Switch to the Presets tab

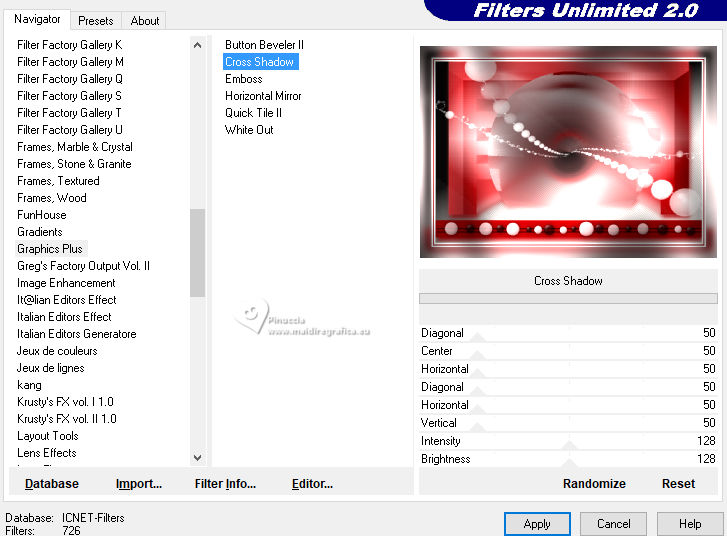(96, 21)
